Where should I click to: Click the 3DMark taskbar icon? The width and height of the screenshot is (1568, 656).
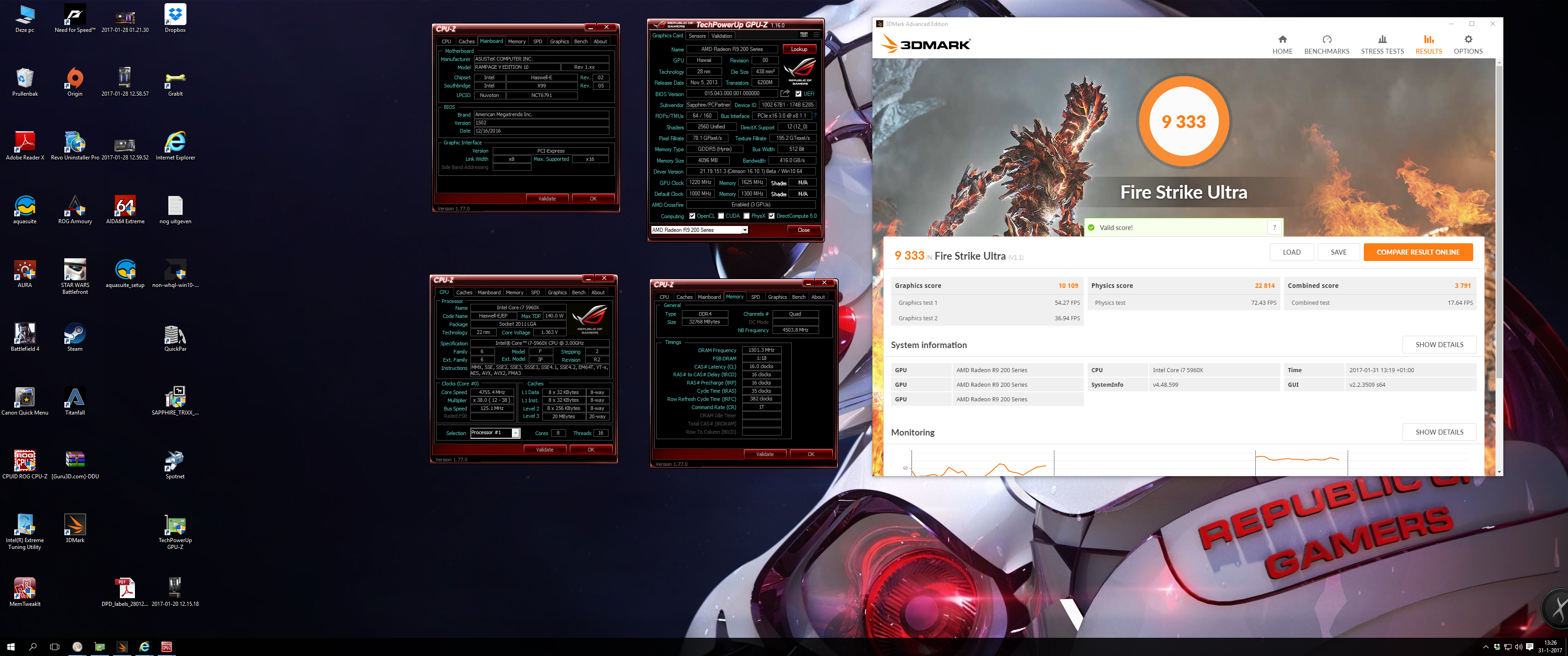coord(122,646)
